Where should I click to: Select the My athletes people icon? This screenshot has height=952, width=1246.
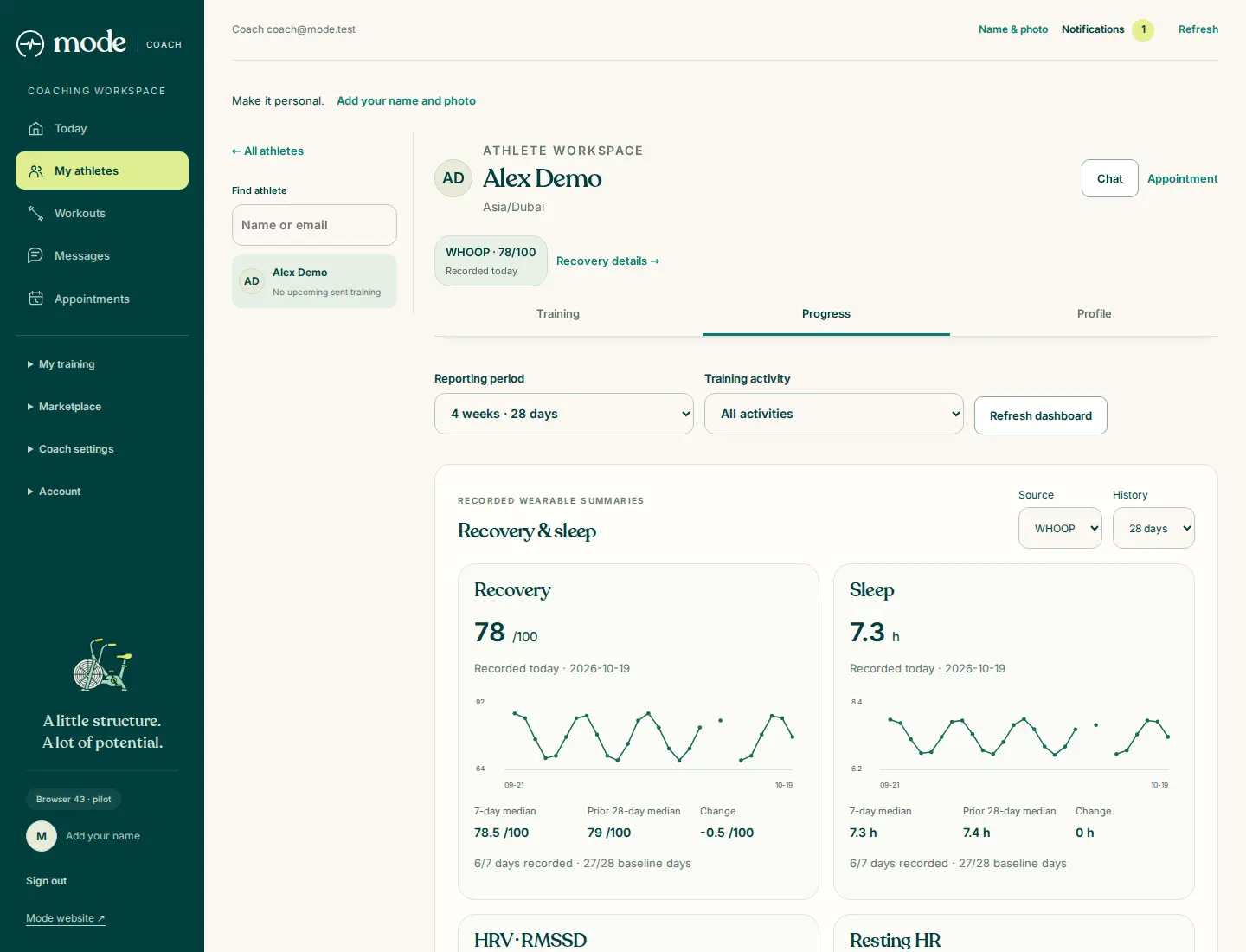(35, 170)
